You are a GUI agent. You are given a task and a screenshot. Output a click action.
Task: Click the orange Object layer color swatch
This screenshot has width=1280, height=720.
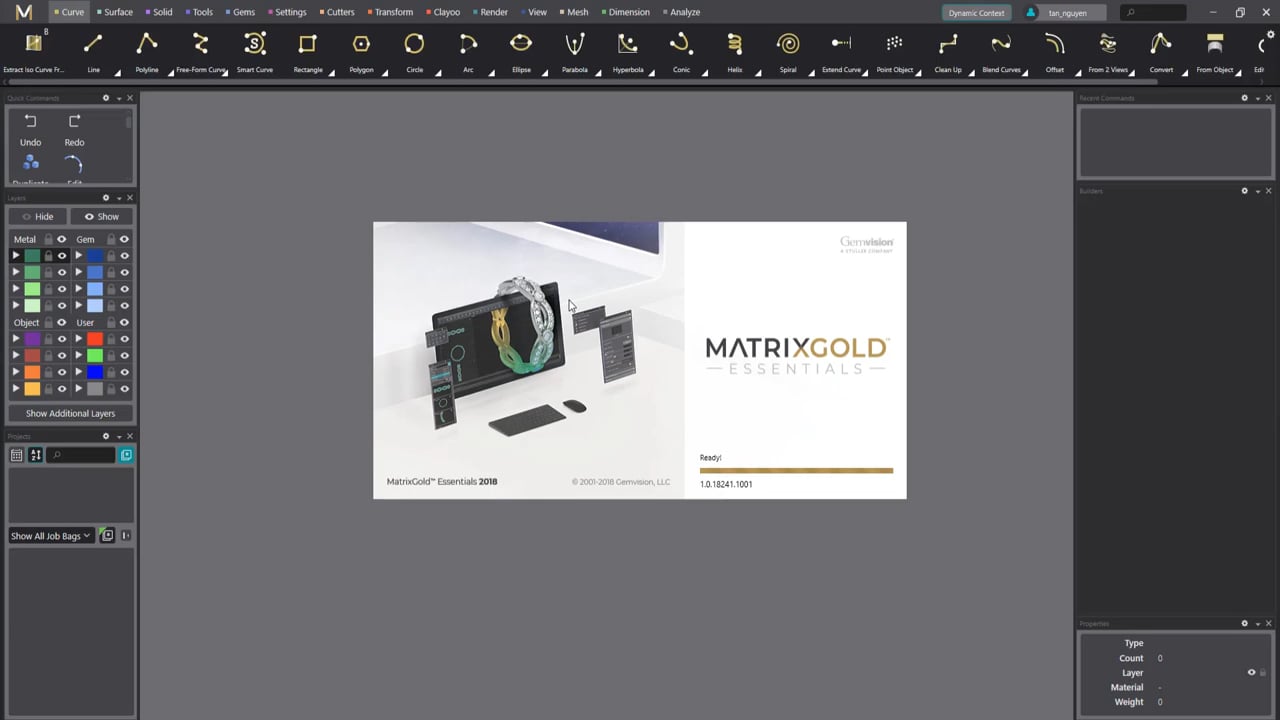[x=32, y=372]
